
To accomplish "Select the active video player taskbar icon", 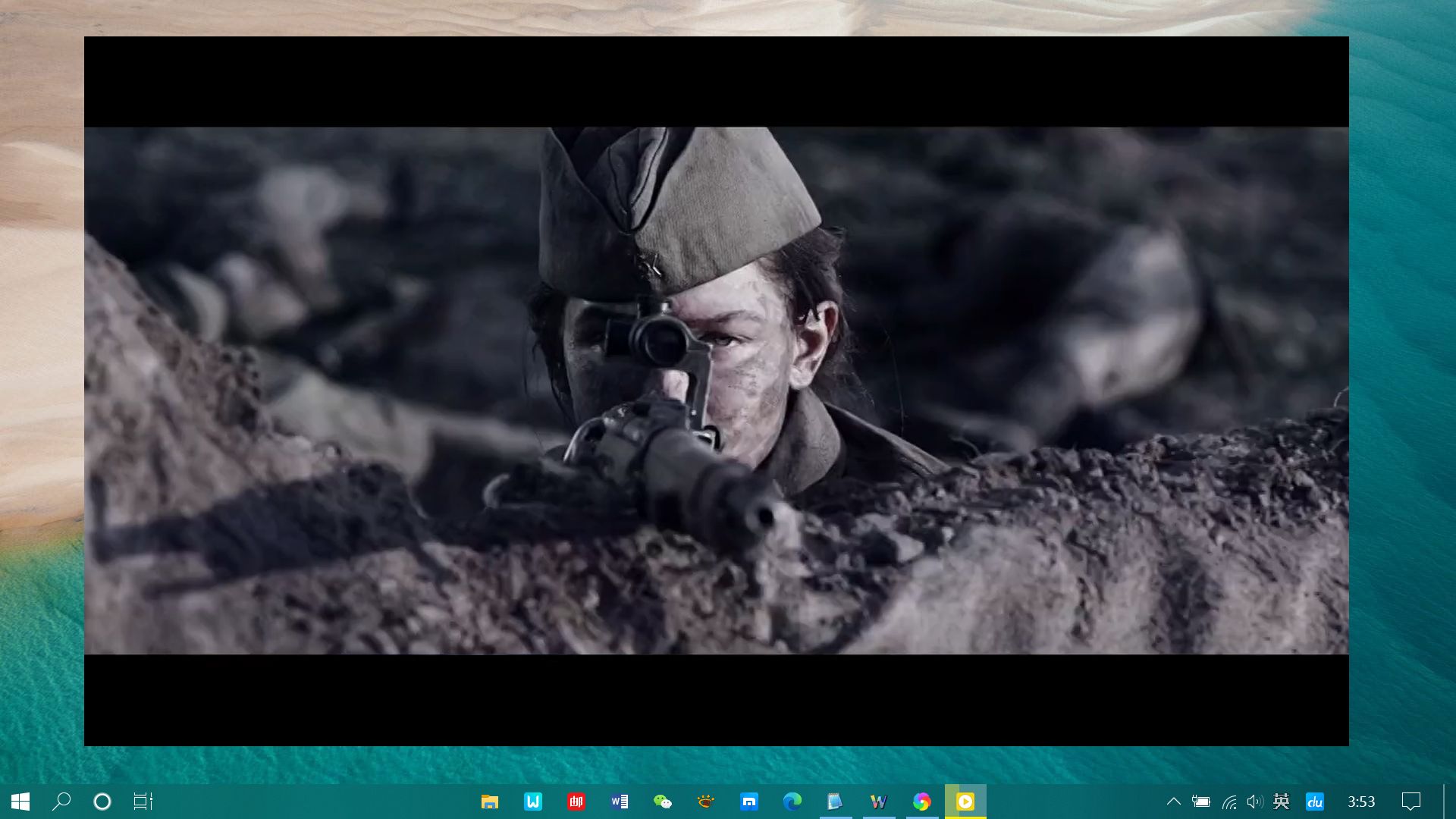I will coord(965,802).
